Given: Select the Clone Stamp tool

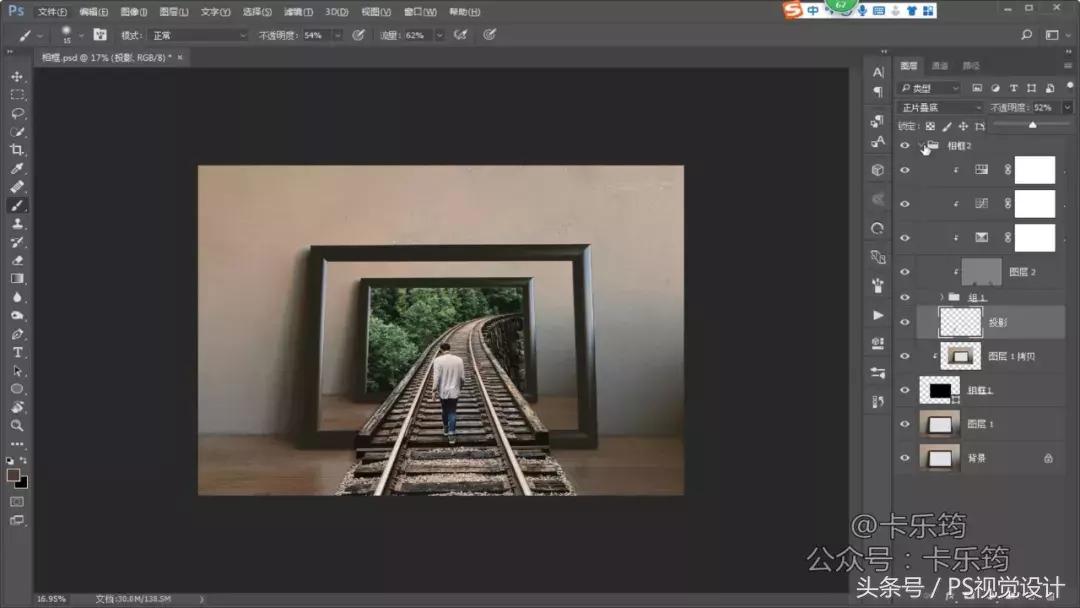Looking at the screenshot, I should click(x=17, y=224).
